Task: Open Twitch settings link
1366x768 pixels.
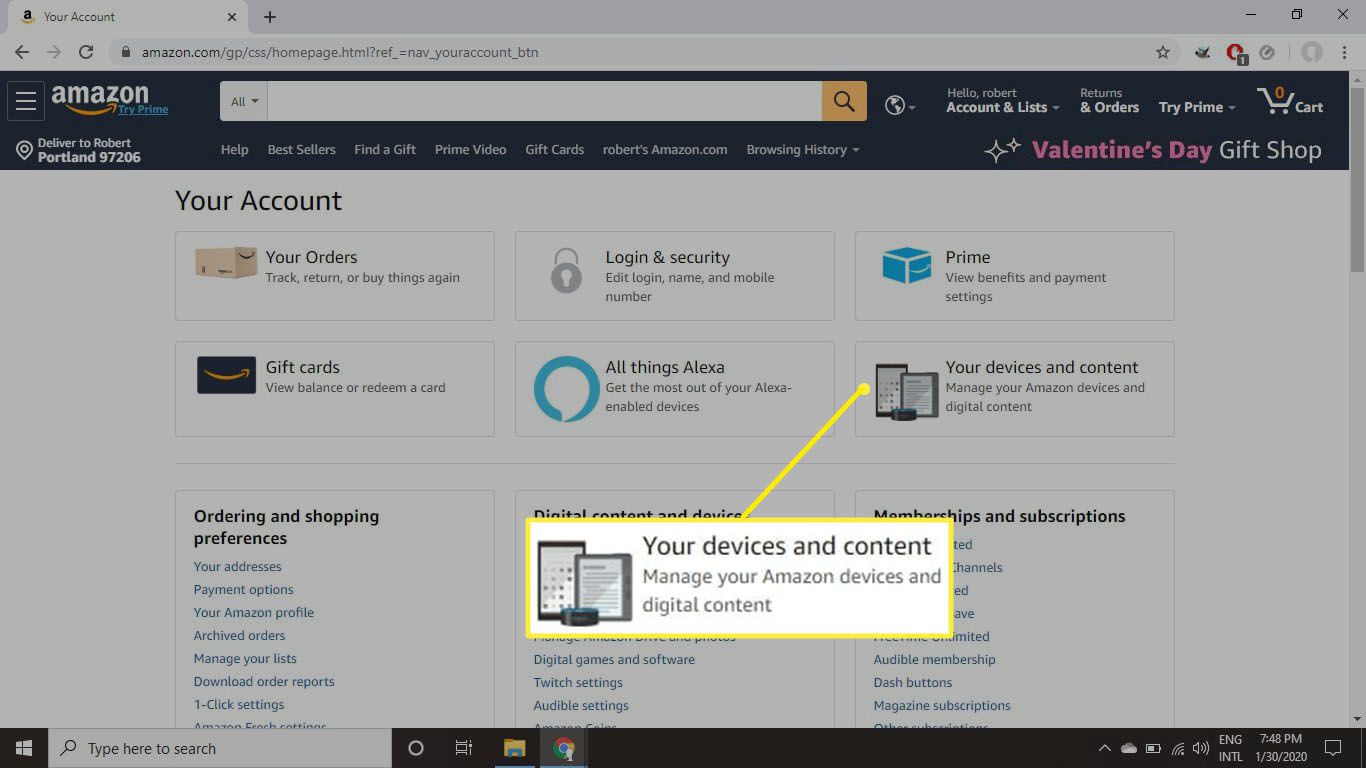Action: (578, 683)
